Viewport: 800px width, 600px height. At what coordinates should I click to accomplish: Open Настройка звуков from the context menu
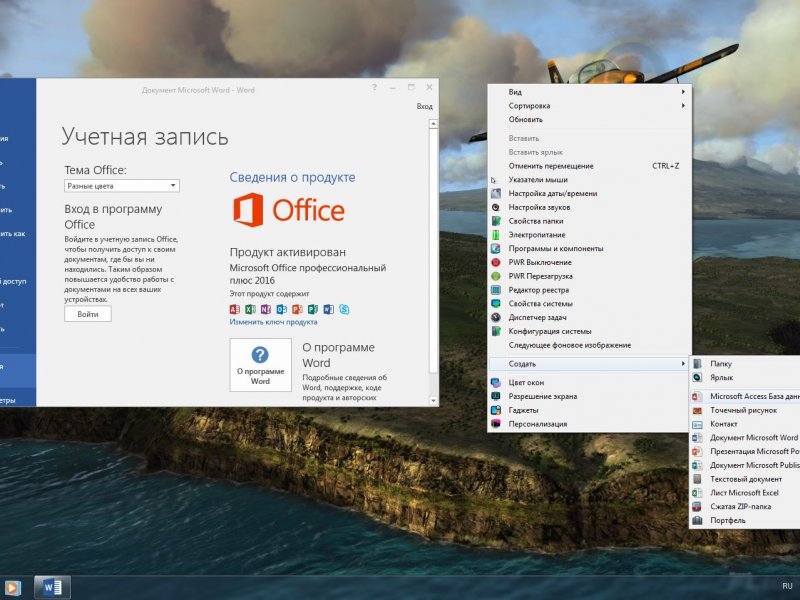click(590, 207)
